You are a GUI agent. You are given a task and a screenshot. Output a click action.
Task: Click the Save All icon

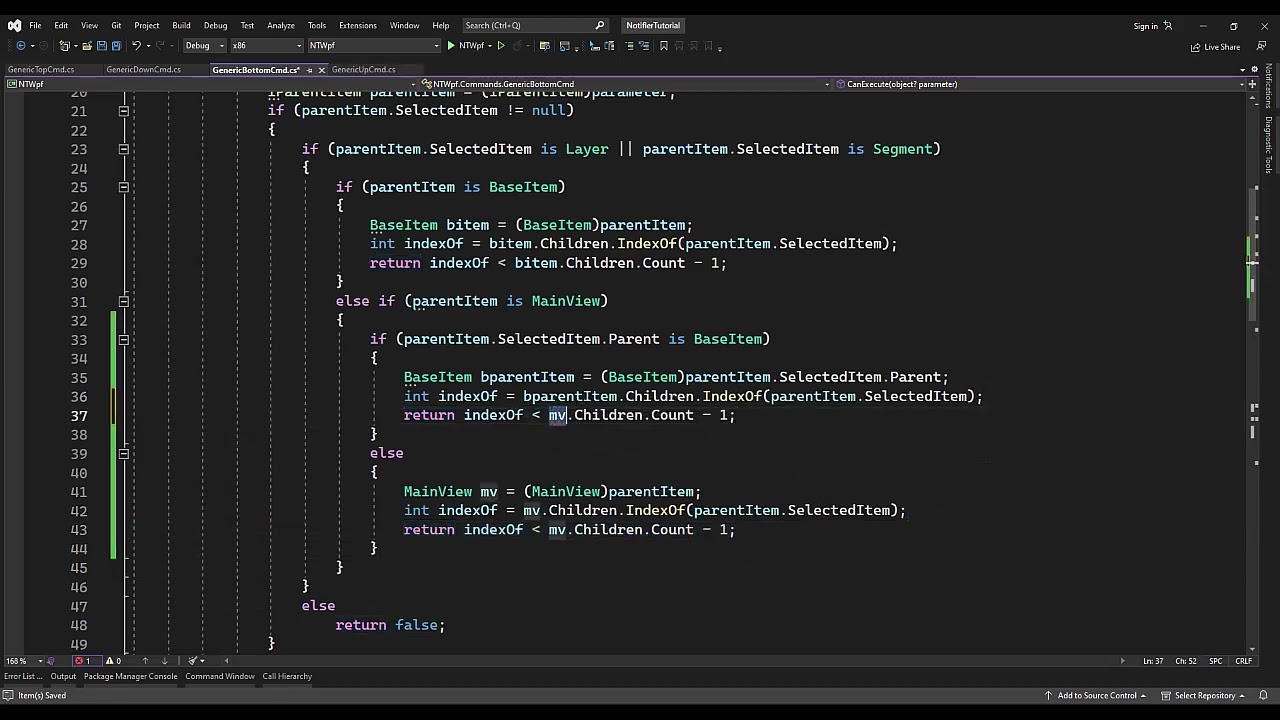click(x=116, y=45)
